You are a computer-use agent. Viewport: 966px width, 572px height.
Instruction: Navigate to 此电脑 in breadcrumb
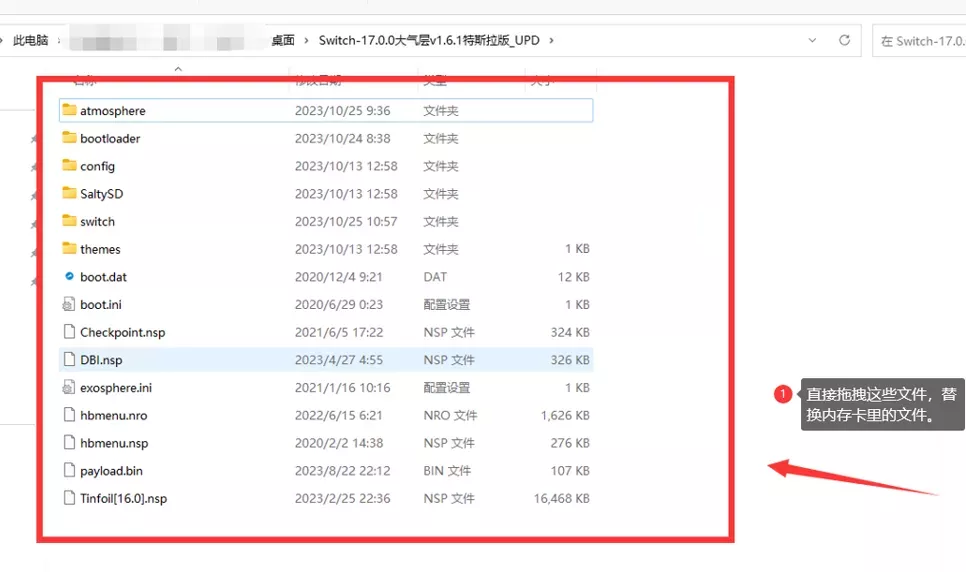(x=30, y=41)
